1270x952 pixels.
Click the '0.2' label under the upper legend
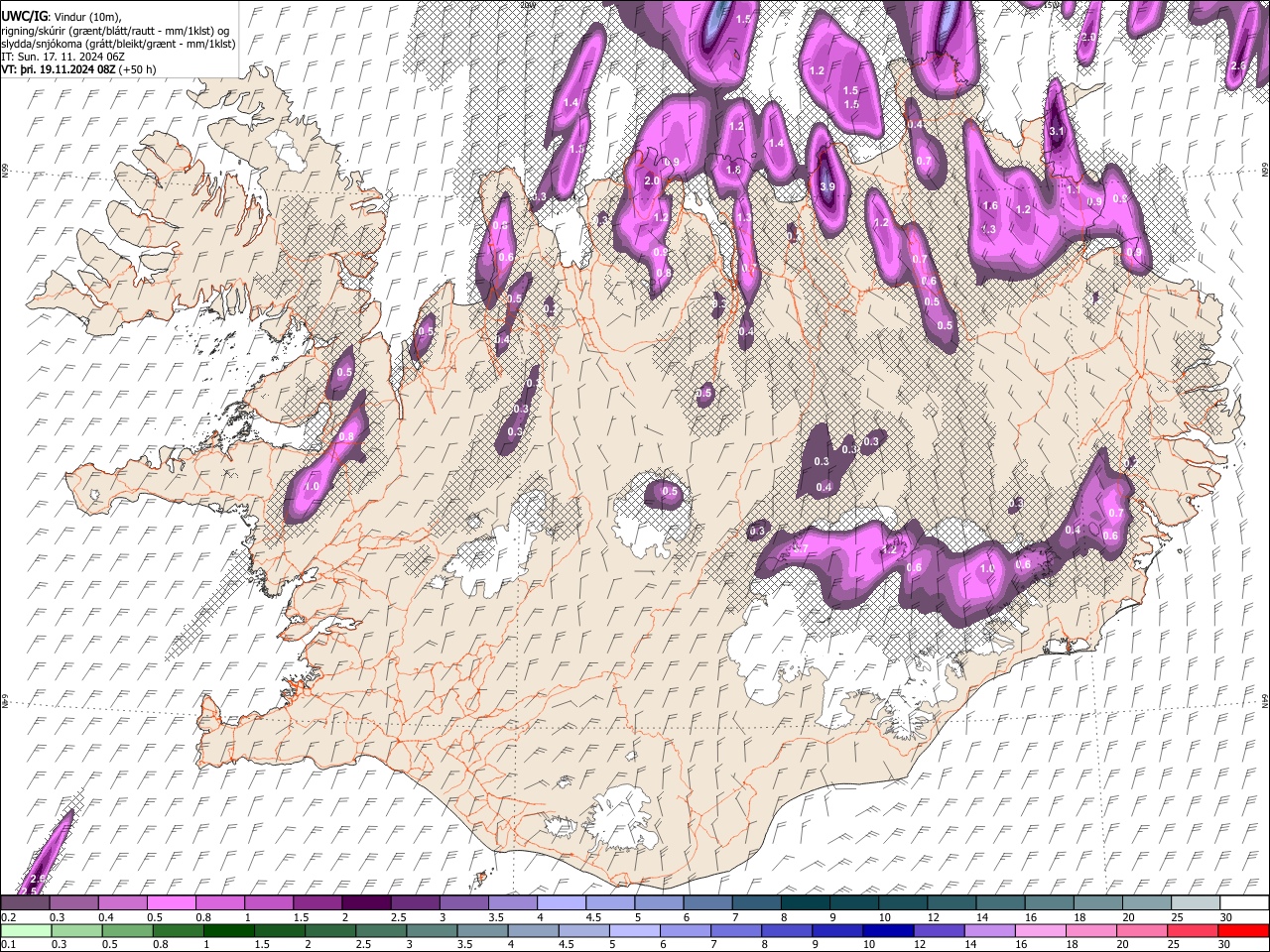point(8,917)
